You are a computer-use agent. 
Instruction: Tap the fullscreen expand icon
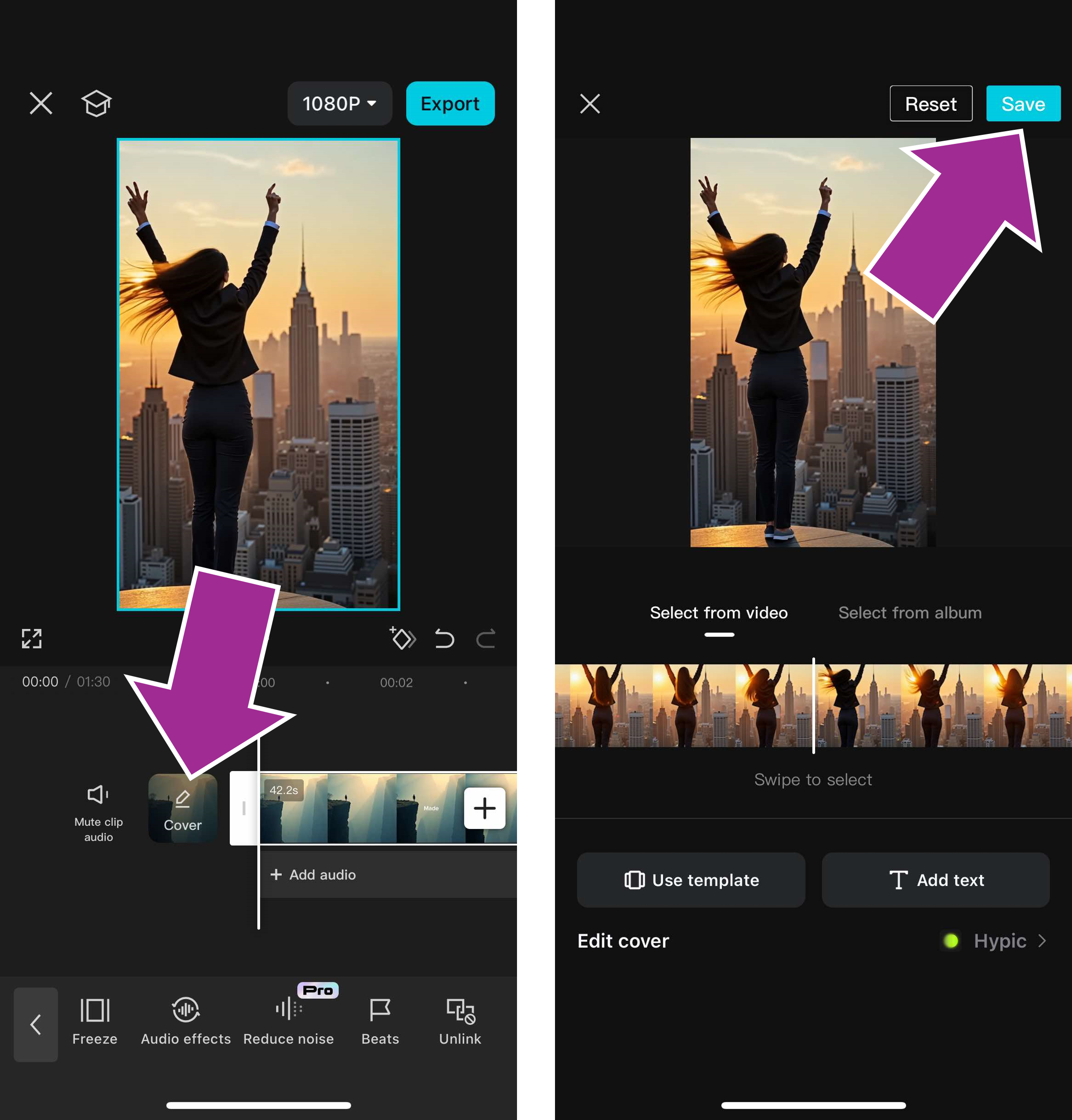tap(32, 639)
